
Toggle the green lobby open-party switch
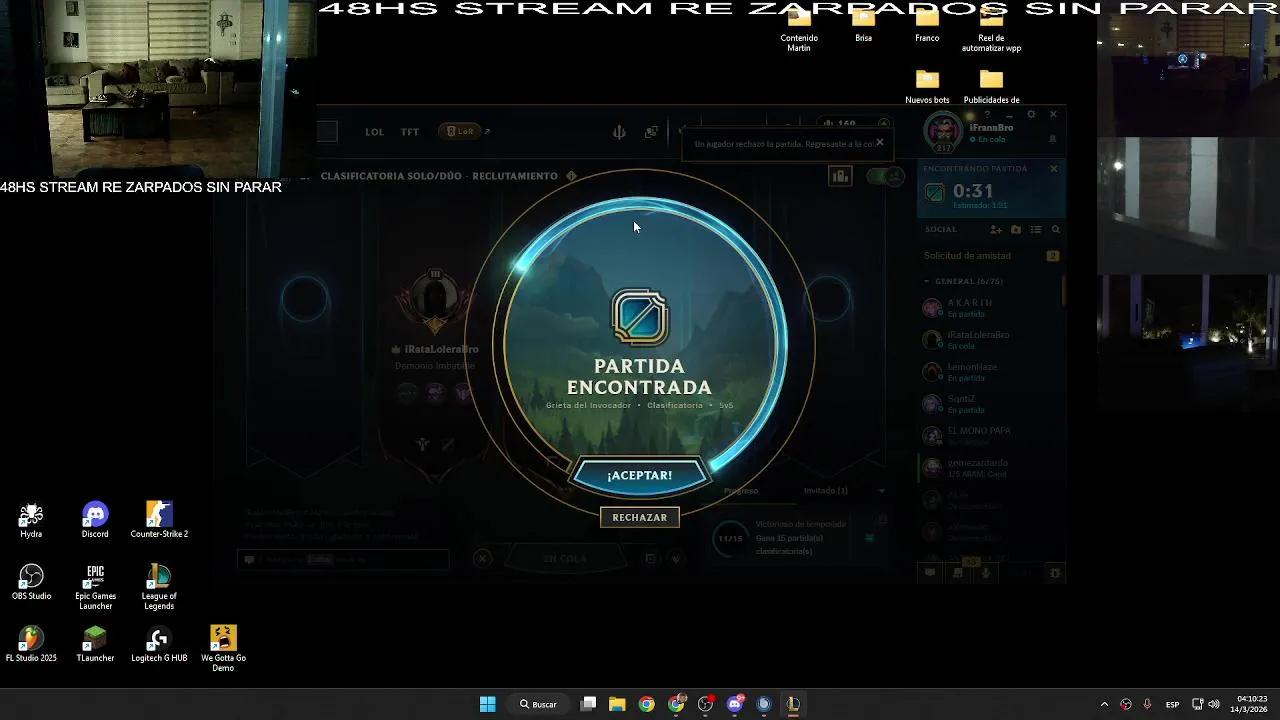coord(884,176)
